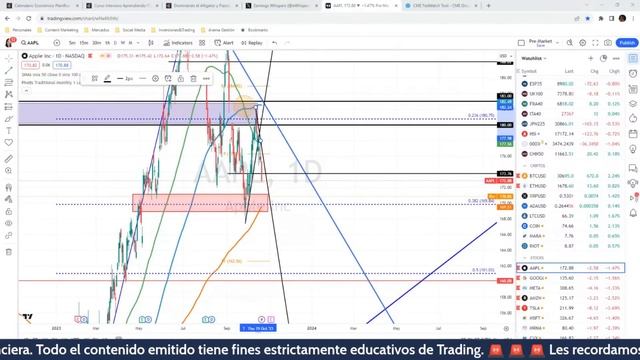Open drawing settings in floating toolbar
Image resolution: width=640 pixels, height=360 pixels.
pyautogui.click(x=156, y=78)
